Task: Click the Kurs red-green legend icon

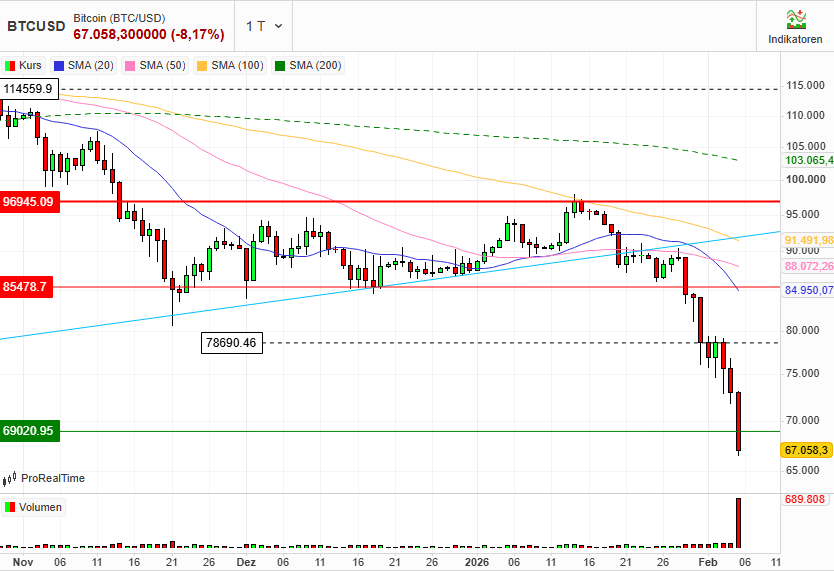Action: [x=11, y=65]
